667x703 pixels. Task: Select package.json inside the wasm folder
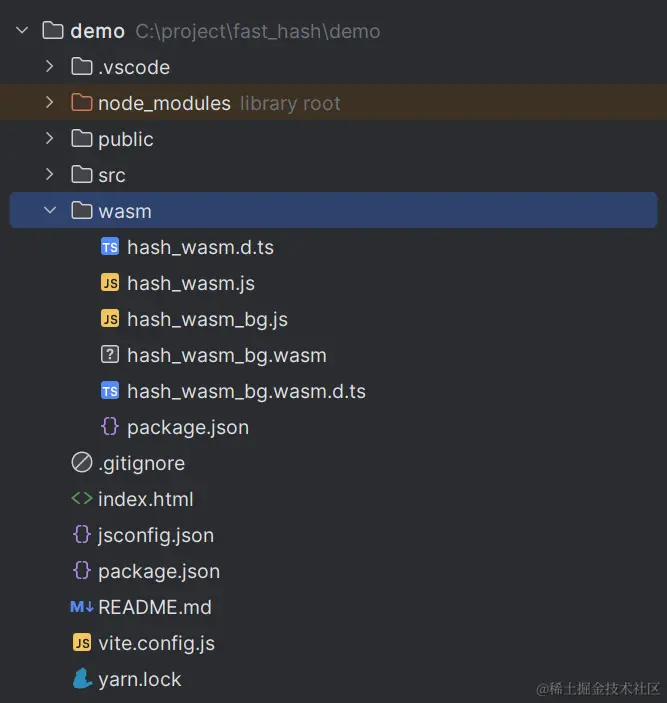(x=188, y=427)
